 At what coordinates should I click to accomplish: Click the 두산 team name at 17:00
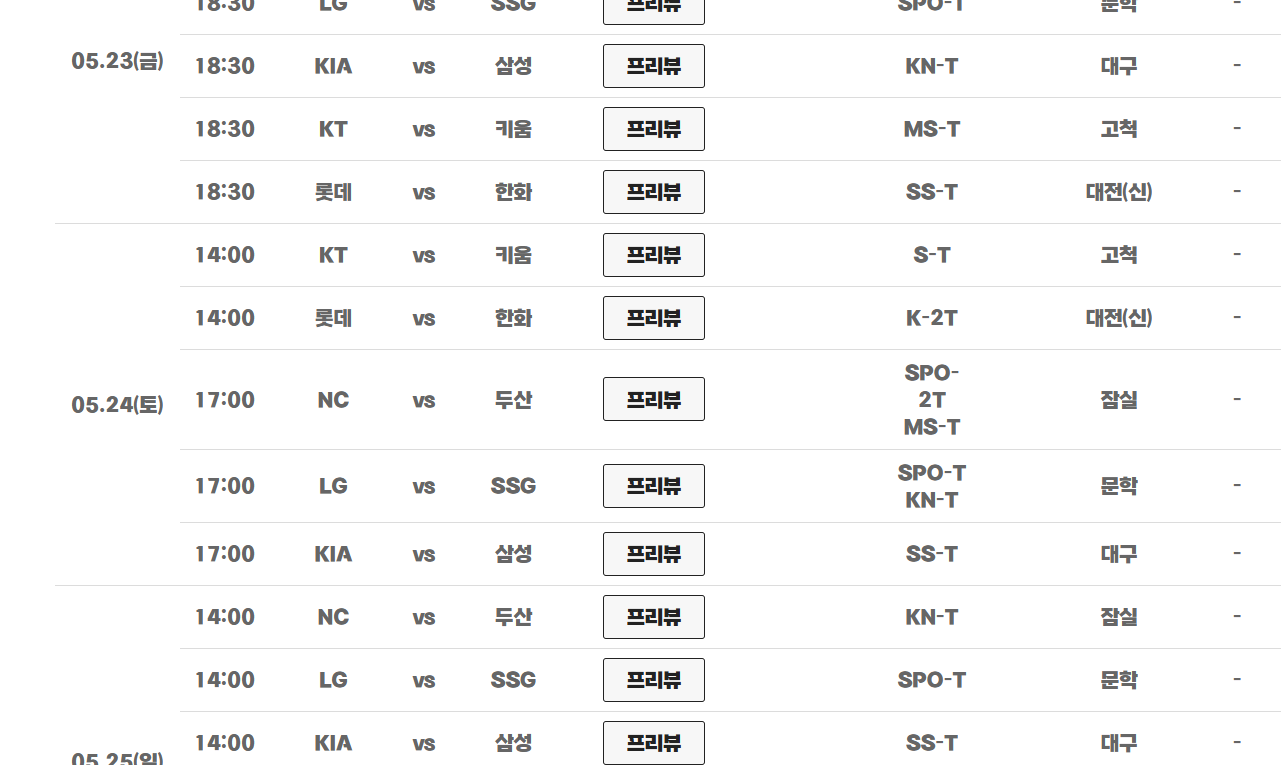tap(514, 400)
